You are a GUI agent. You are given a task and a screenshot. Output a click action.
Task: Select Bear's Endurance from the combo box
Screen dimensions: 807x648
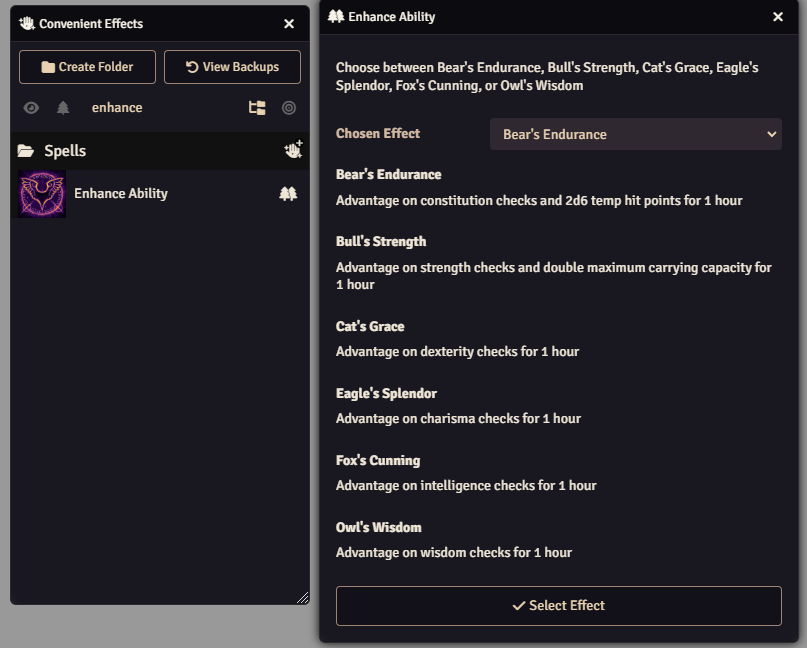(x=636, y=133)
